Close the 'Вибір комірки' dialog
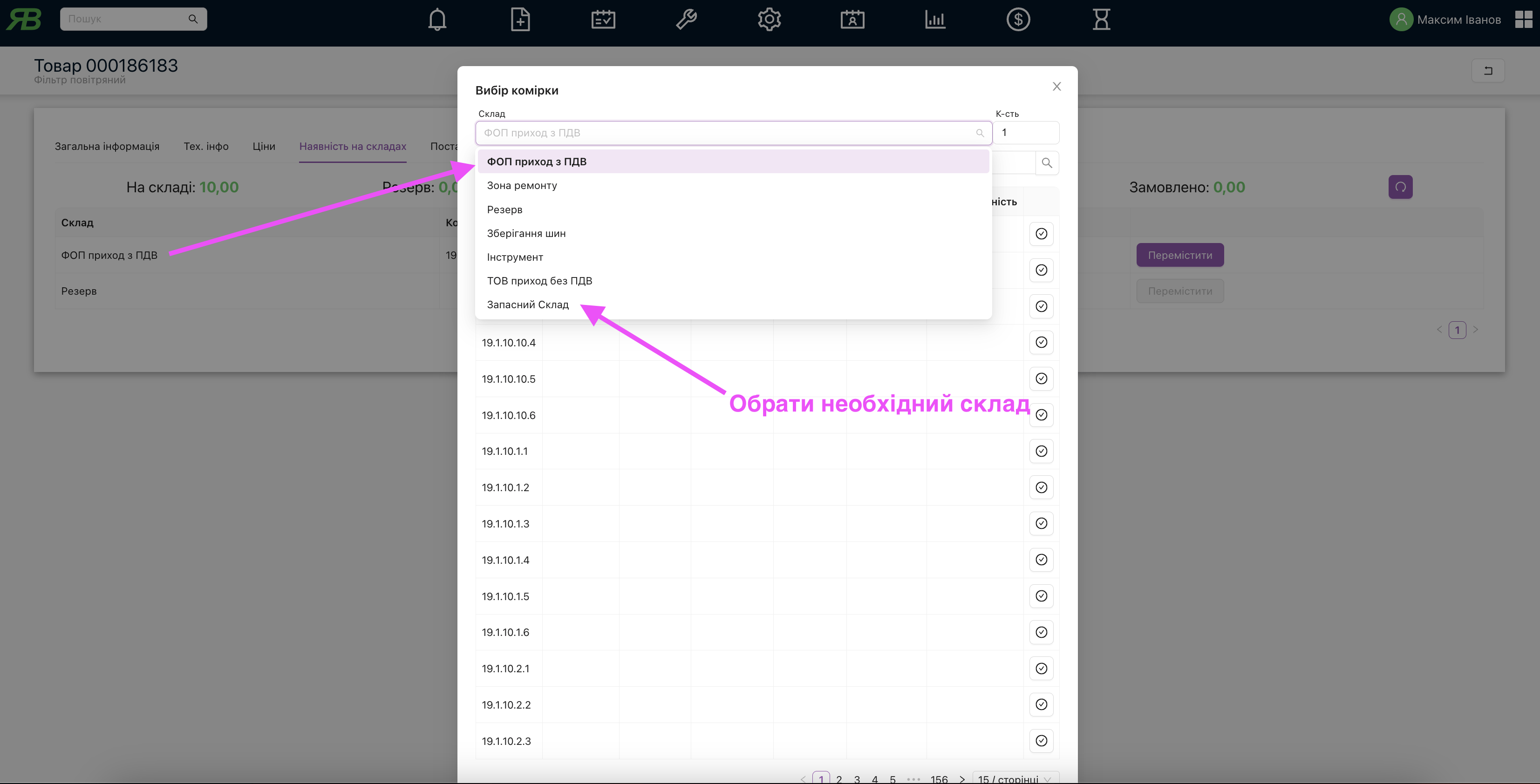The height and width of the screenshot is (784, 1540). [1056, 87]
